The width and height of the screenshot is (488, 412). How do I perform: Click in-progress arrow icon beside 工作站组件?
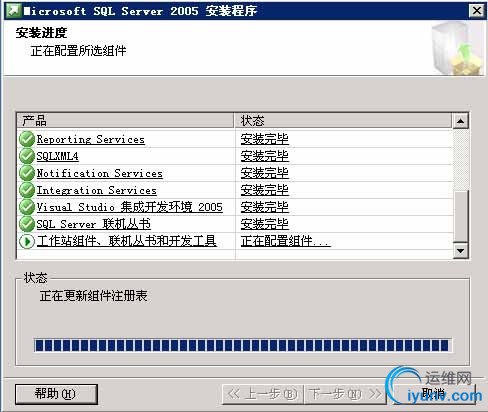[x=27, y=241]
